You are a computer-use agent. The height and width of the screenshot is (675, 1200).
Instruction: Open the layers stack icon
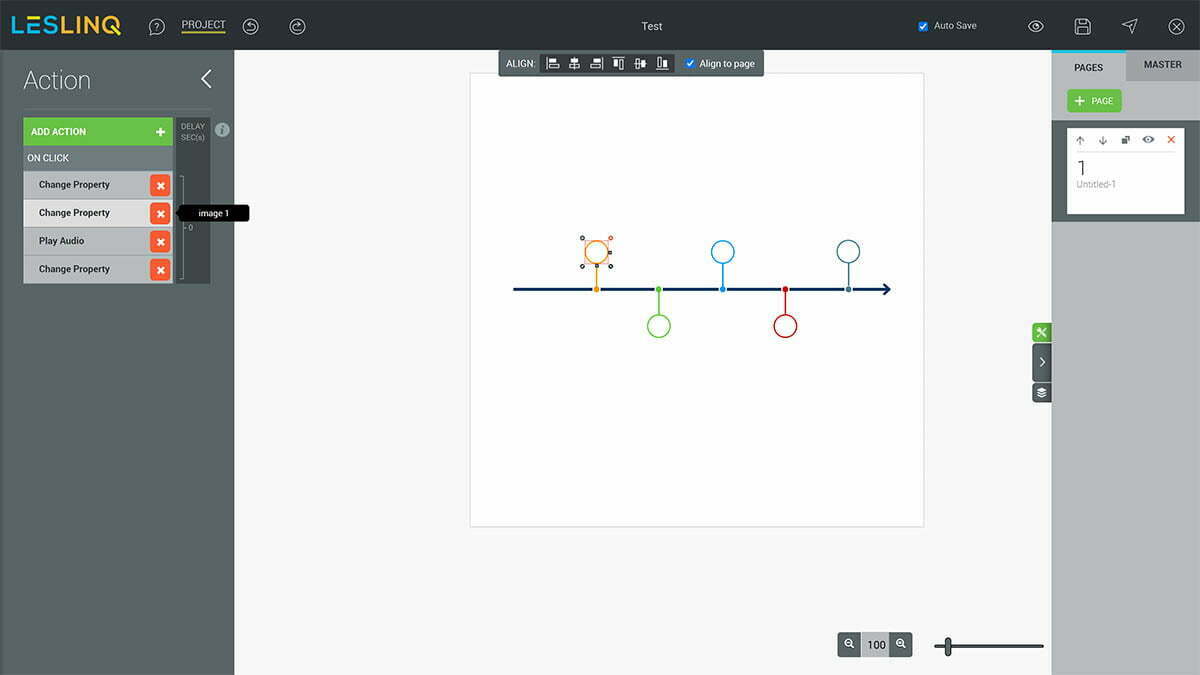pos(1041,393)
